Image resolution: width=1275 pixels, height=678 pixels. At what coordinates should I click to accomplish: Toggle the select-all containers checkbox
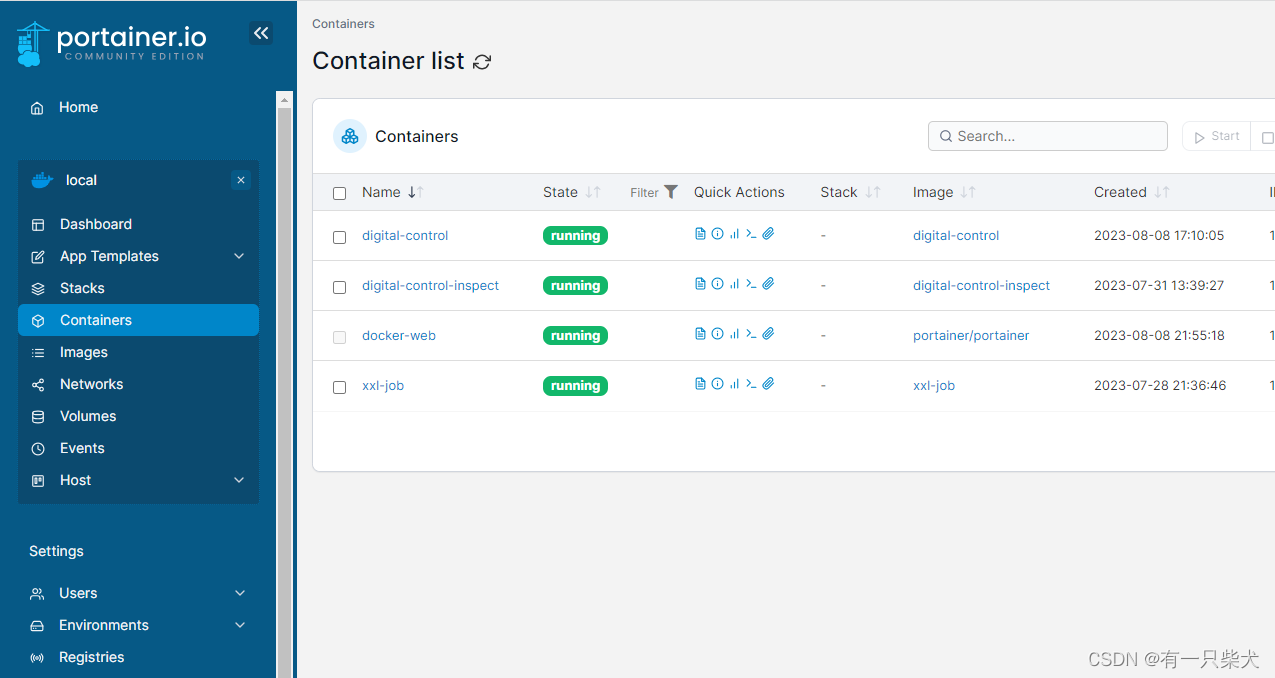pos(339,193)
